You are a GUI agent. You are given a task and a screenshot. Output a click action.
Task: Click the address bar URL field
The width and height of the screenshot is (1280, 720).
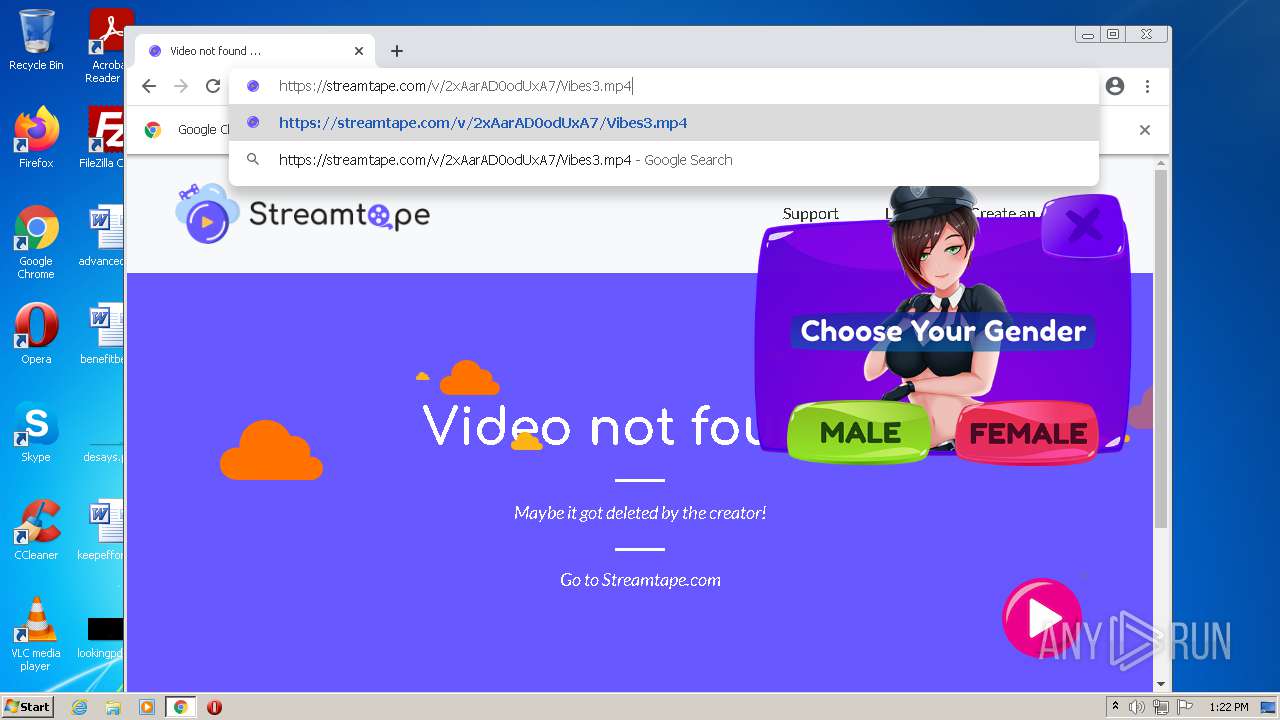pos(664,86)
